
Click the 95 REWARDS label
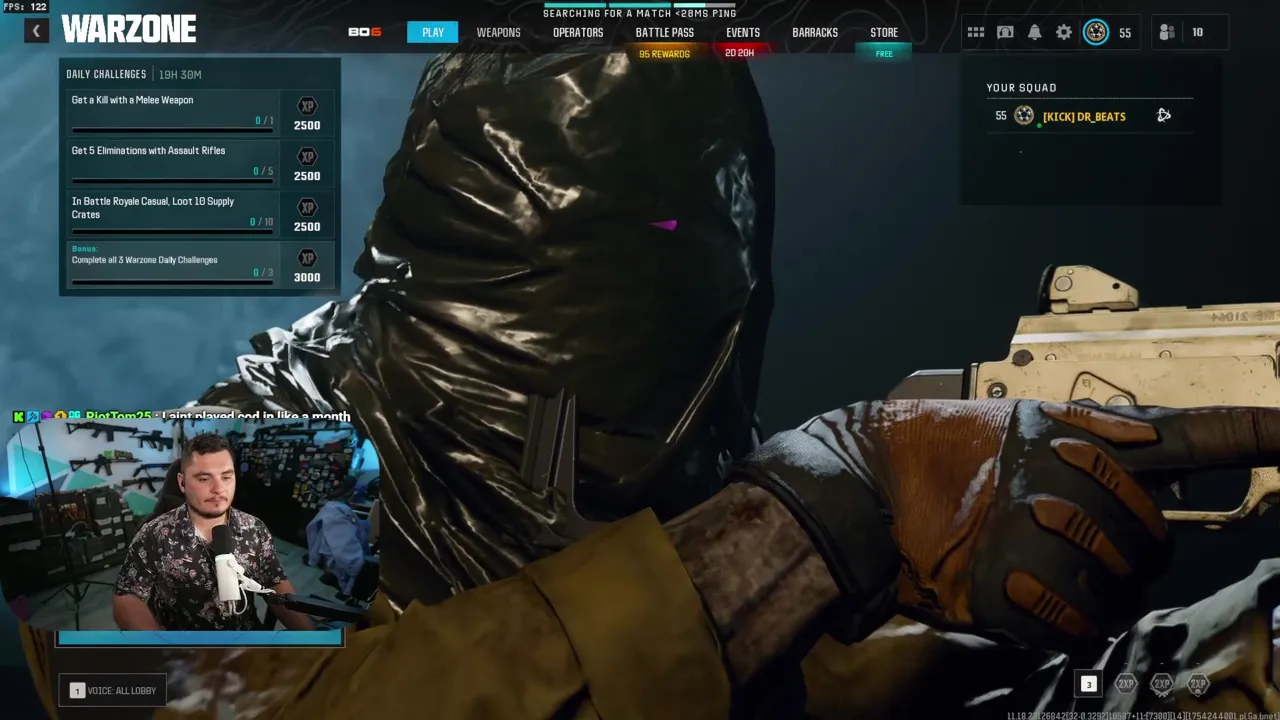664,53
